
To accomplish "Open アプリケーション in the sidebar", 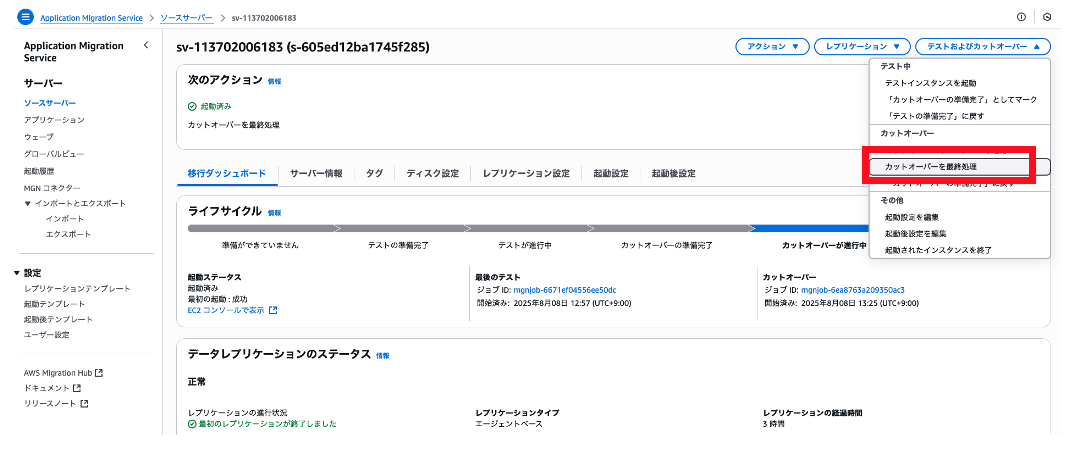I will (54, 120).
